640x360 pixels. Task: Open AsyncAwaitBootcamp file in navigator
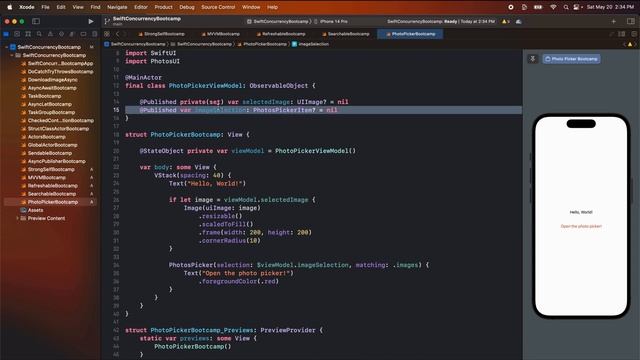tap(49, 88)
